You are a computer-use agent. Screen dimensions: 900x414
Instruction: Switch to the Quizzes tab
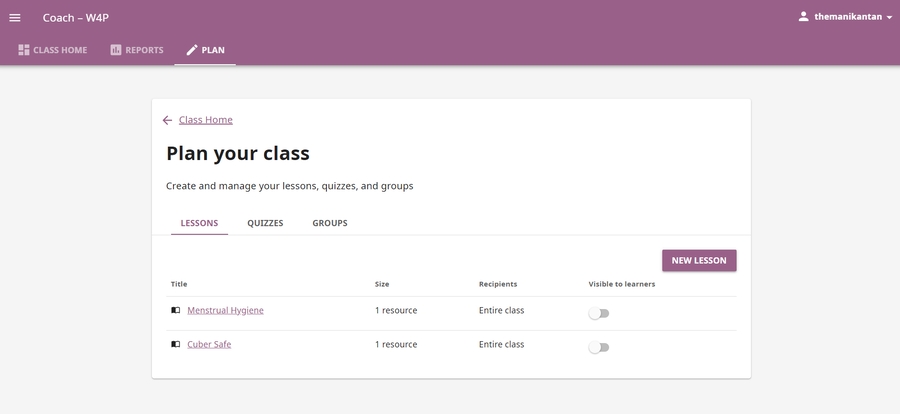click(265, 223)
